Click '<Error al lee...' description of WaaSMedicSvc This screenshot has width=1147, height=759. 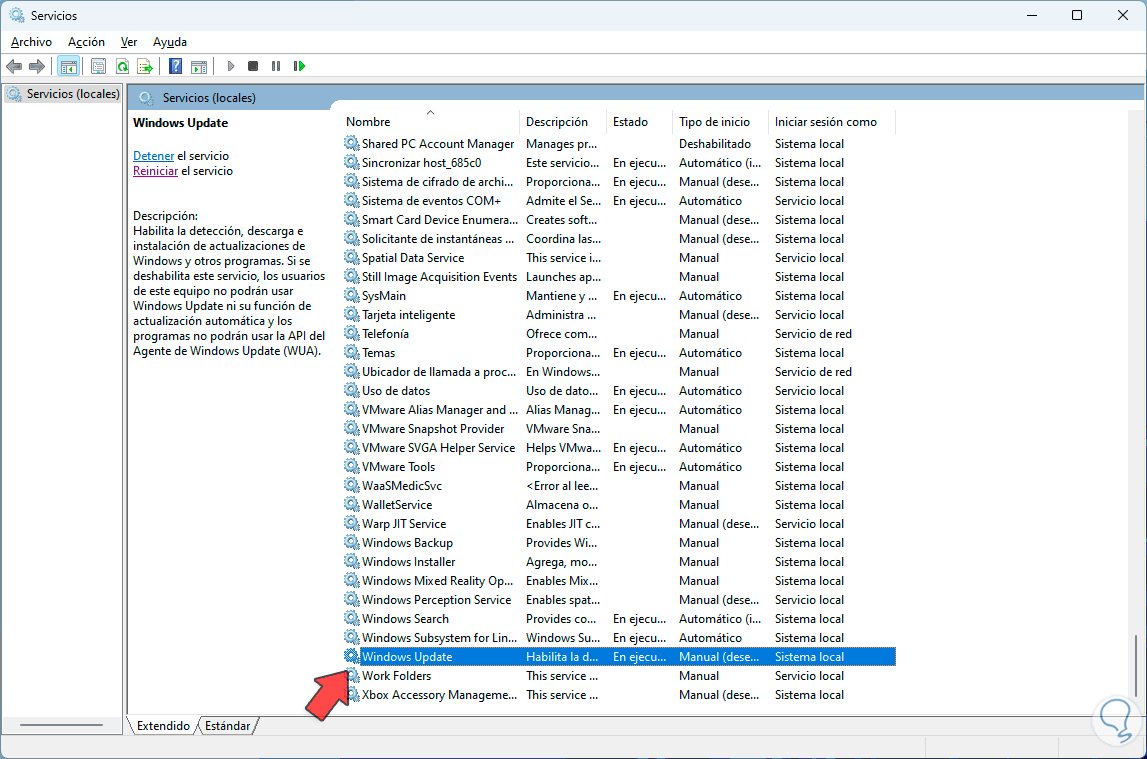(562, 486)
